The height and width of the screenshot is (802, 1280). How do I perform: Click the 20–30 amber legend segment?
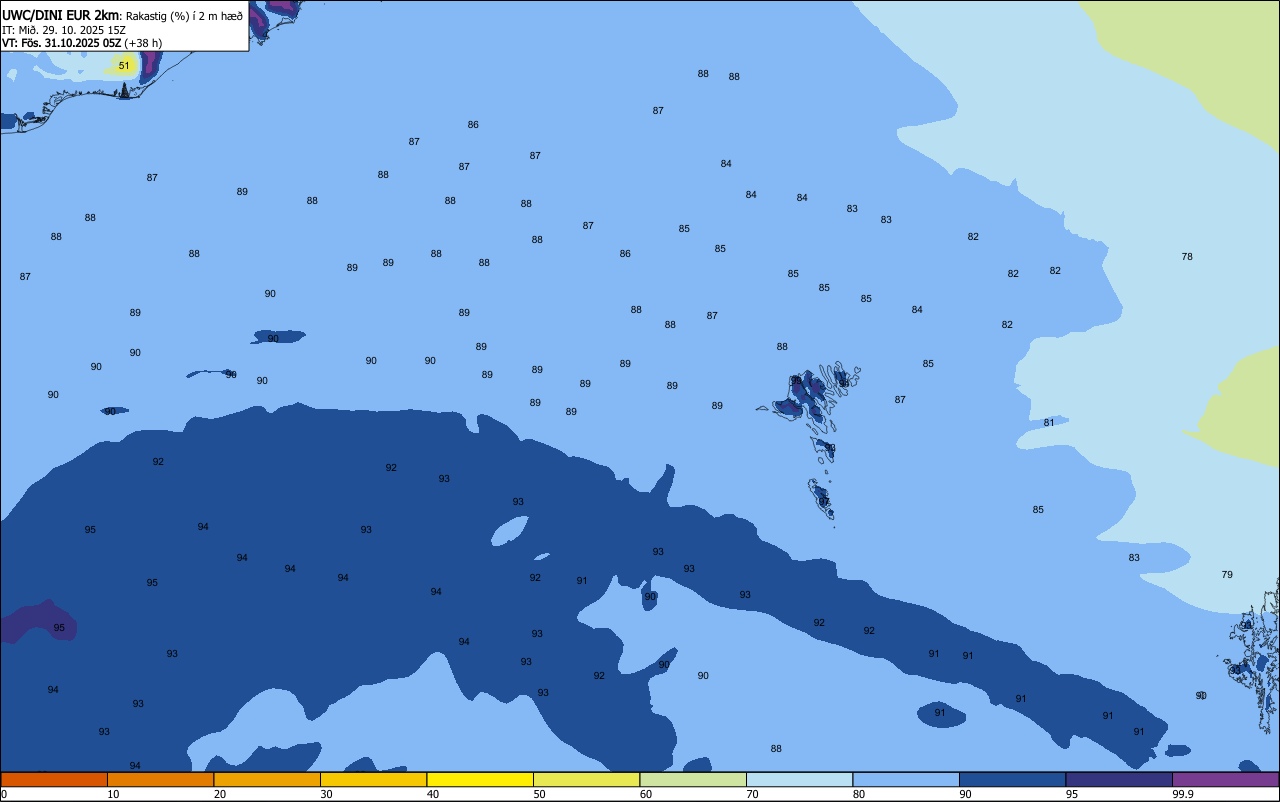coord(267,779)
